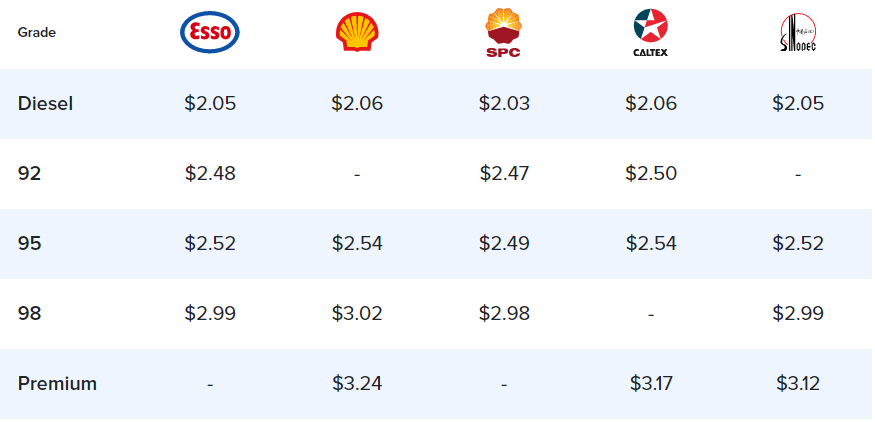
Task: Select the Premium row label
Action: [57, 383]
